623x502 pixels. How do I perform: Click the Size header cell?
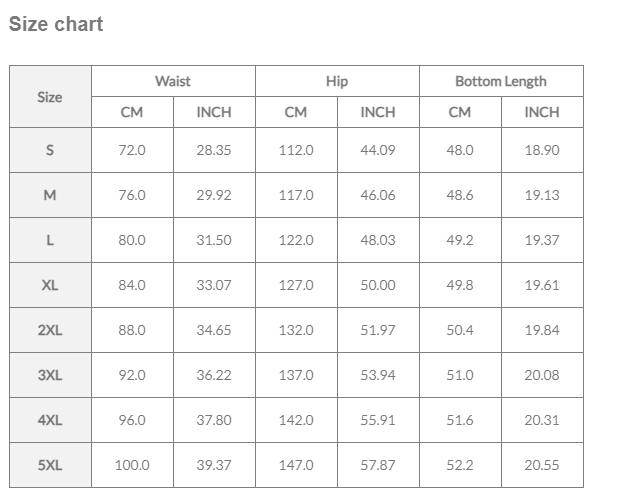[50, 97]
